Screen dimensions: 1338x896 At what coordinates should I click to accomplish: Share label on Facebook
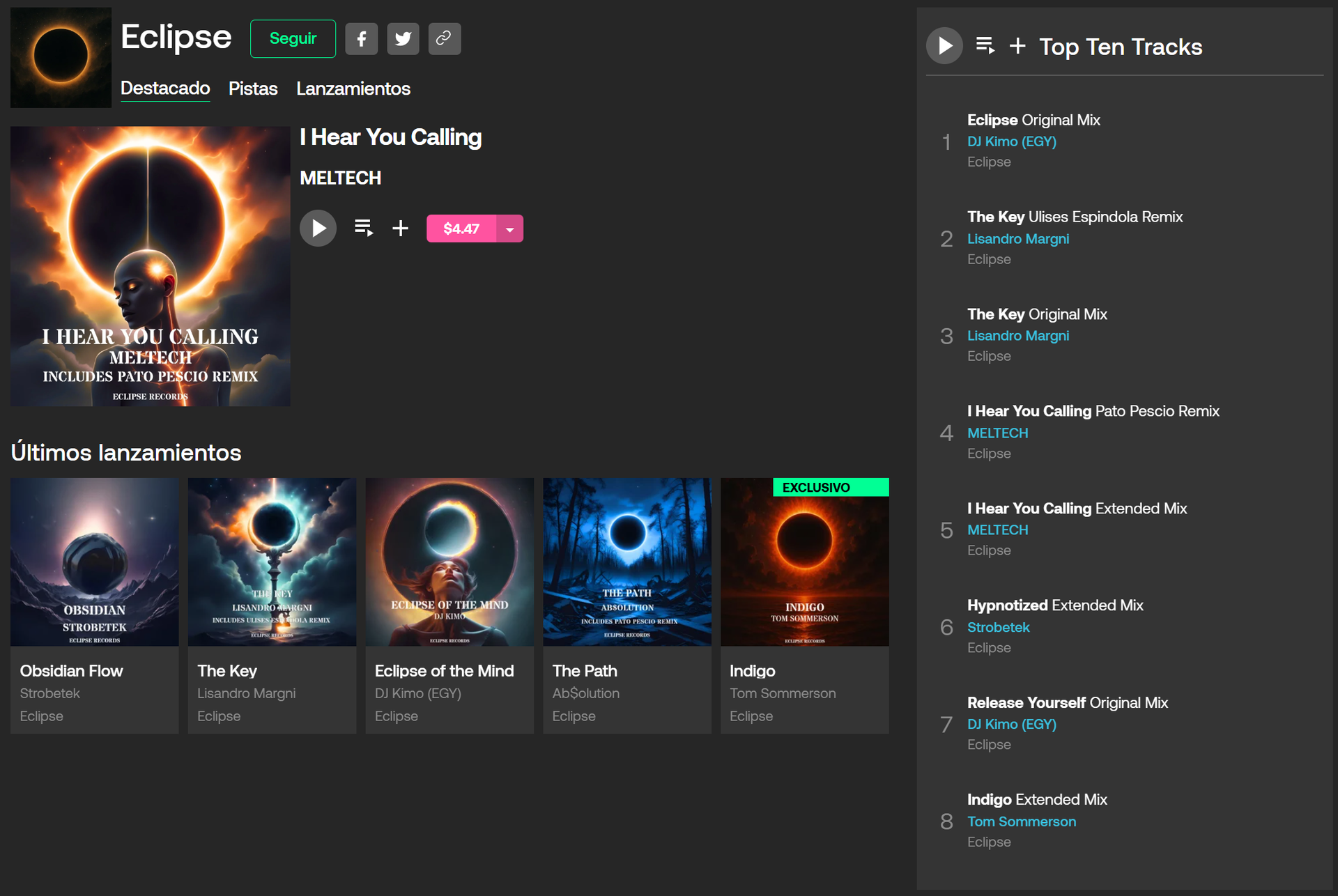[x=361, y=39]
